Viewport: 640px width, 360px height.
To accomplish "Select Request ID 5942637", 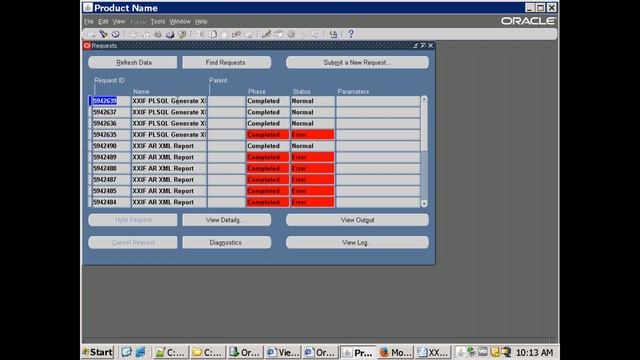I will [x=111, y=112].
